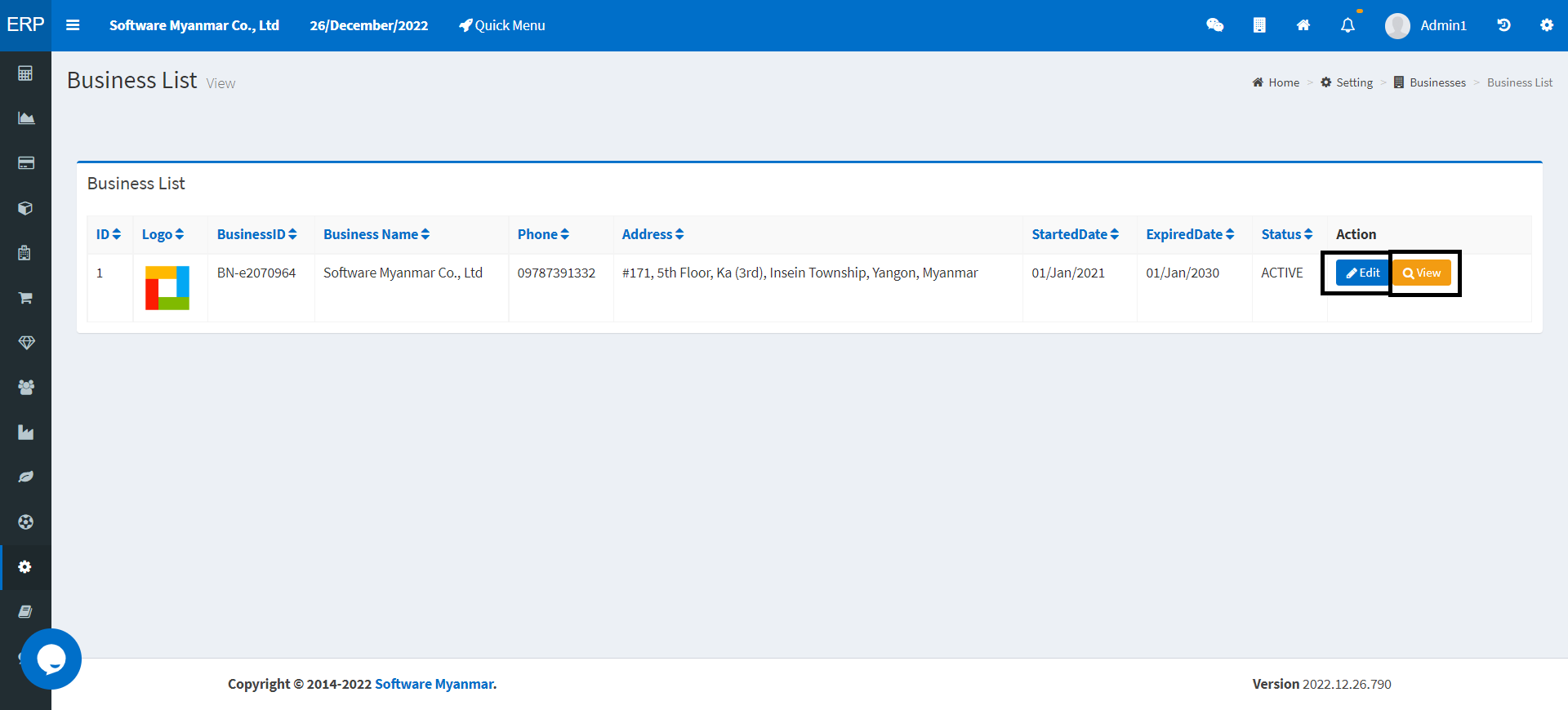
Task: Open the diamond icon in sidebar
Action: pos(26,343)
